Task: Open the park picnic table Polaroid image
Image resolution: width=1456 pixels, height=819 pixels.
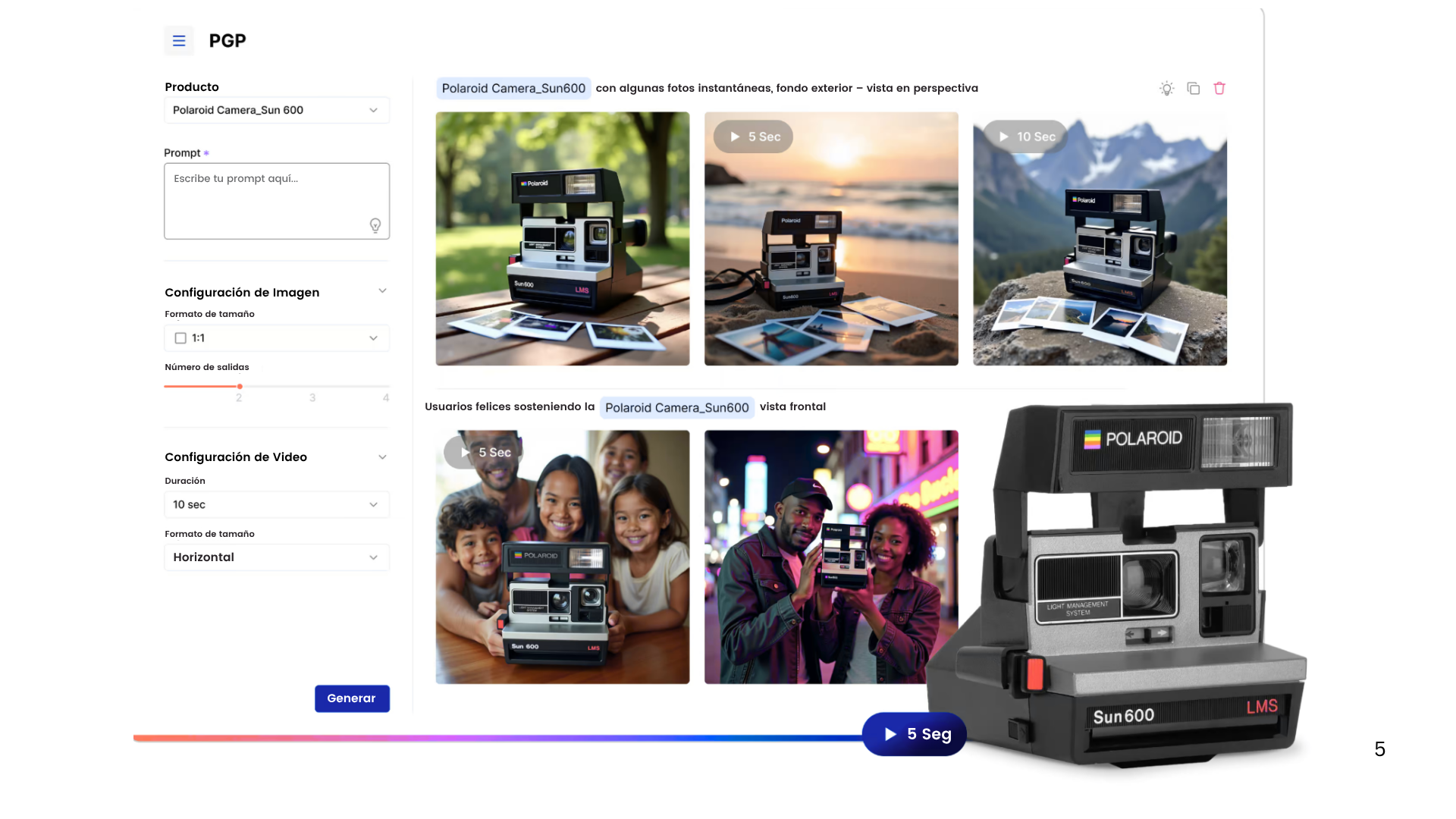Action: click(x=563, y=239)
